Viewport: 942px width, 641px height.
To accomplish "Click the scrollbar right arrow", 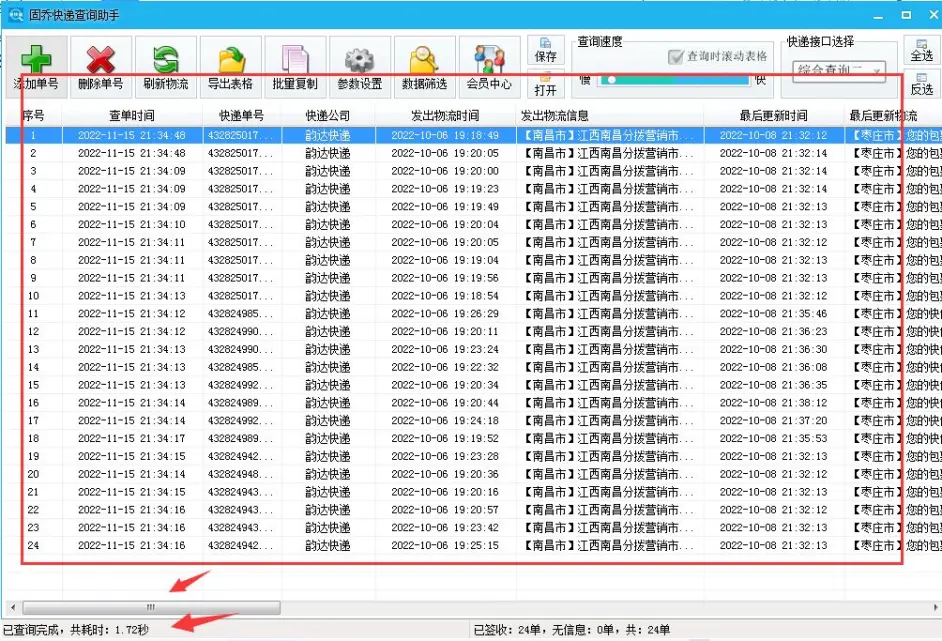I will point(936,607).
